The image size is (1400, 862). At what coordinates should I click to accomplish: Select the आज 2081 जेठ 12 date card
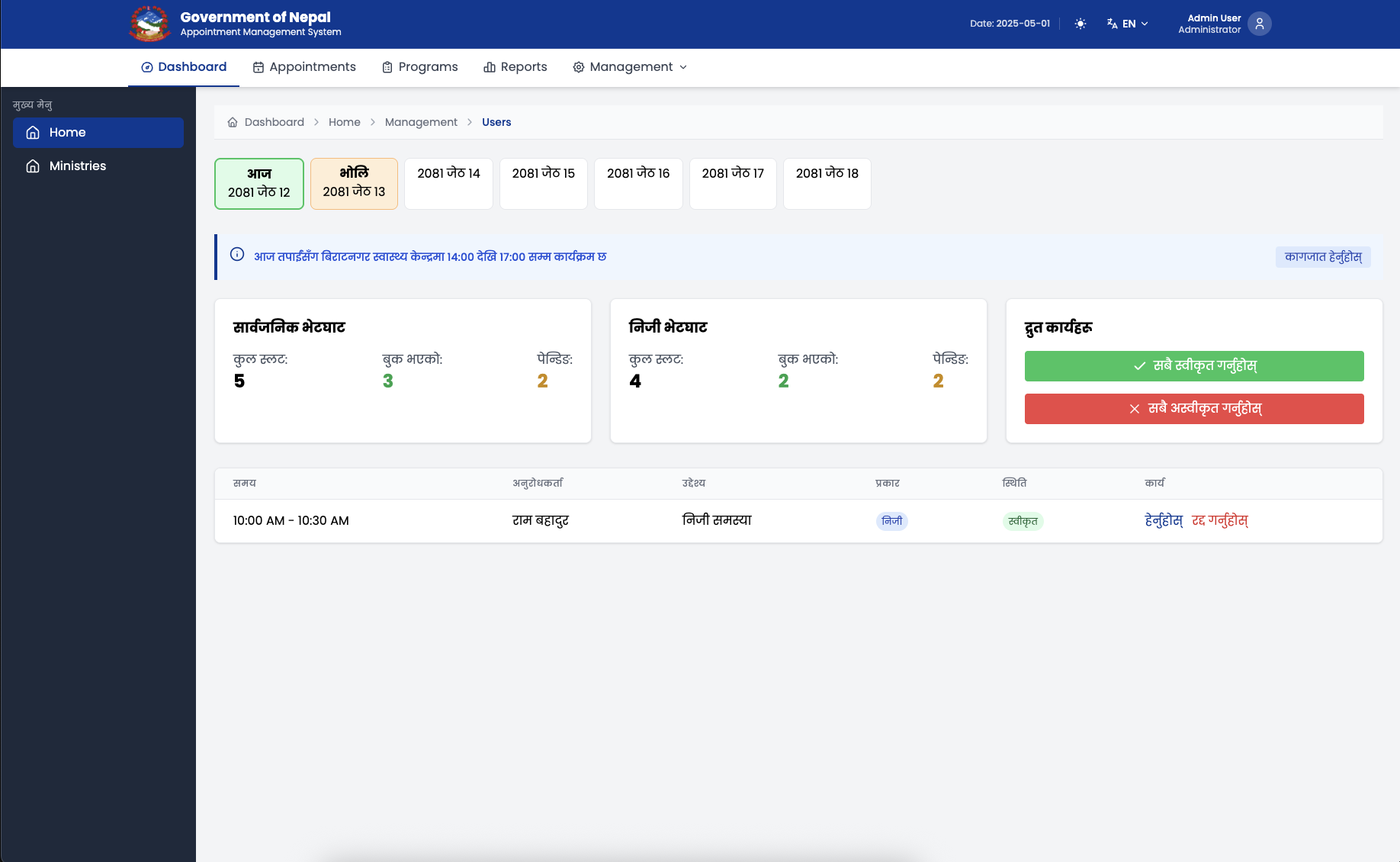[258, 183]
